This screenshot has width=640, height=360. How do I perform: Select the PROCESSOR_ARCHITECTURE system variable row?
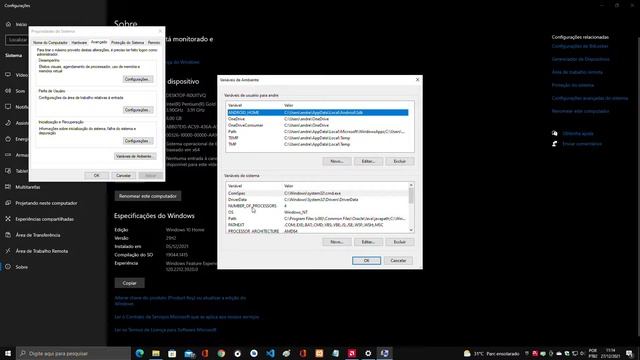click(x=318, y=231)
